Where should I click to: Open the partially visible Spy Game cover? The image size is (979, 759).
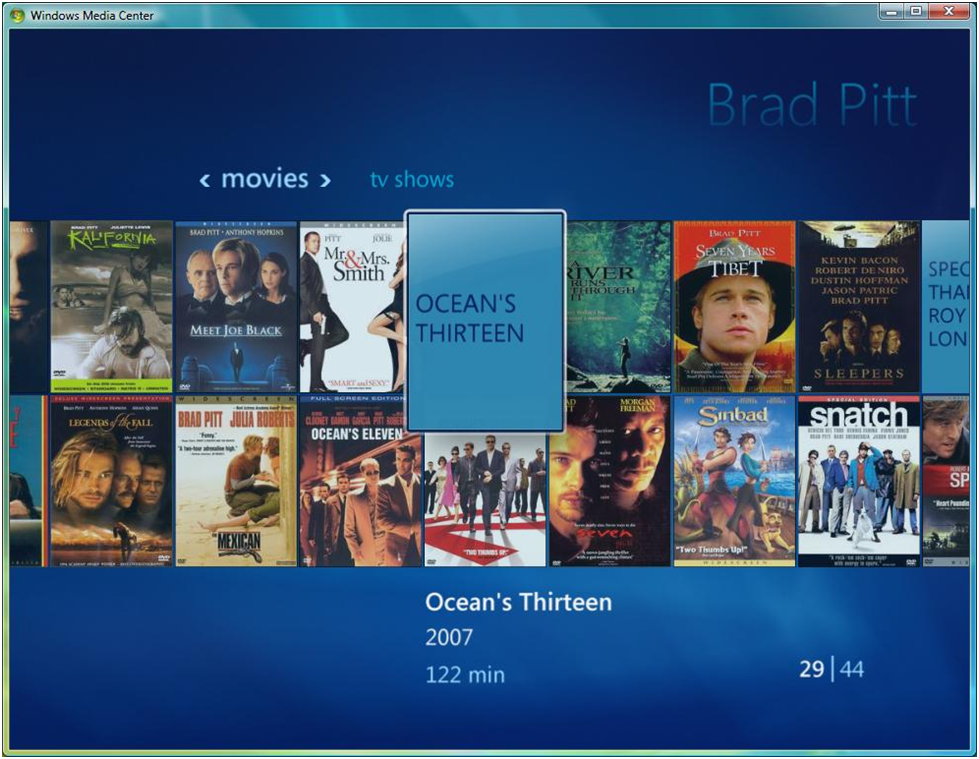tap(946, 481)
